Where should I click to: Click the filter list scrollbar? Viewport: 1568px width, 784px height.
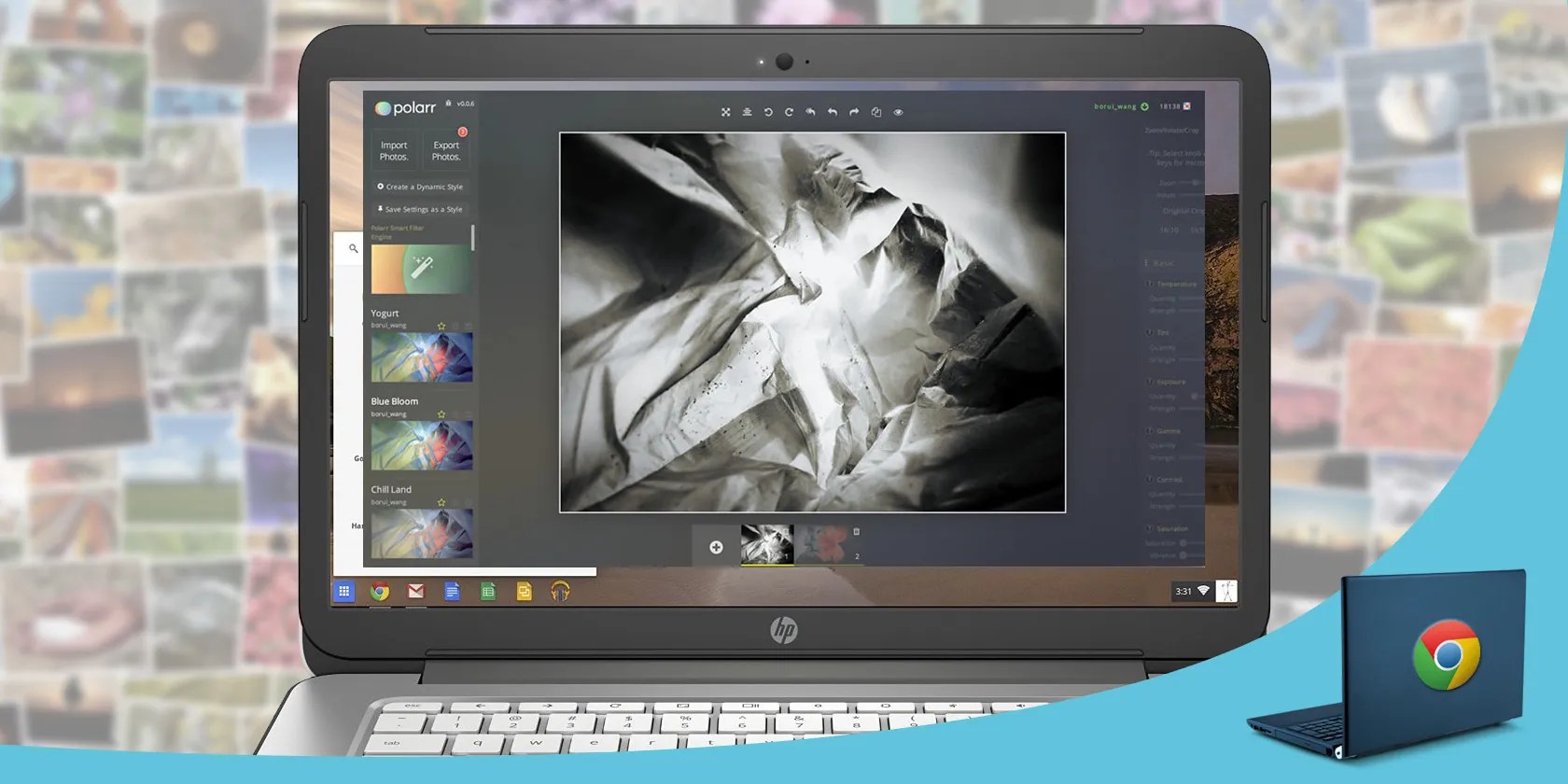(473, 237)
